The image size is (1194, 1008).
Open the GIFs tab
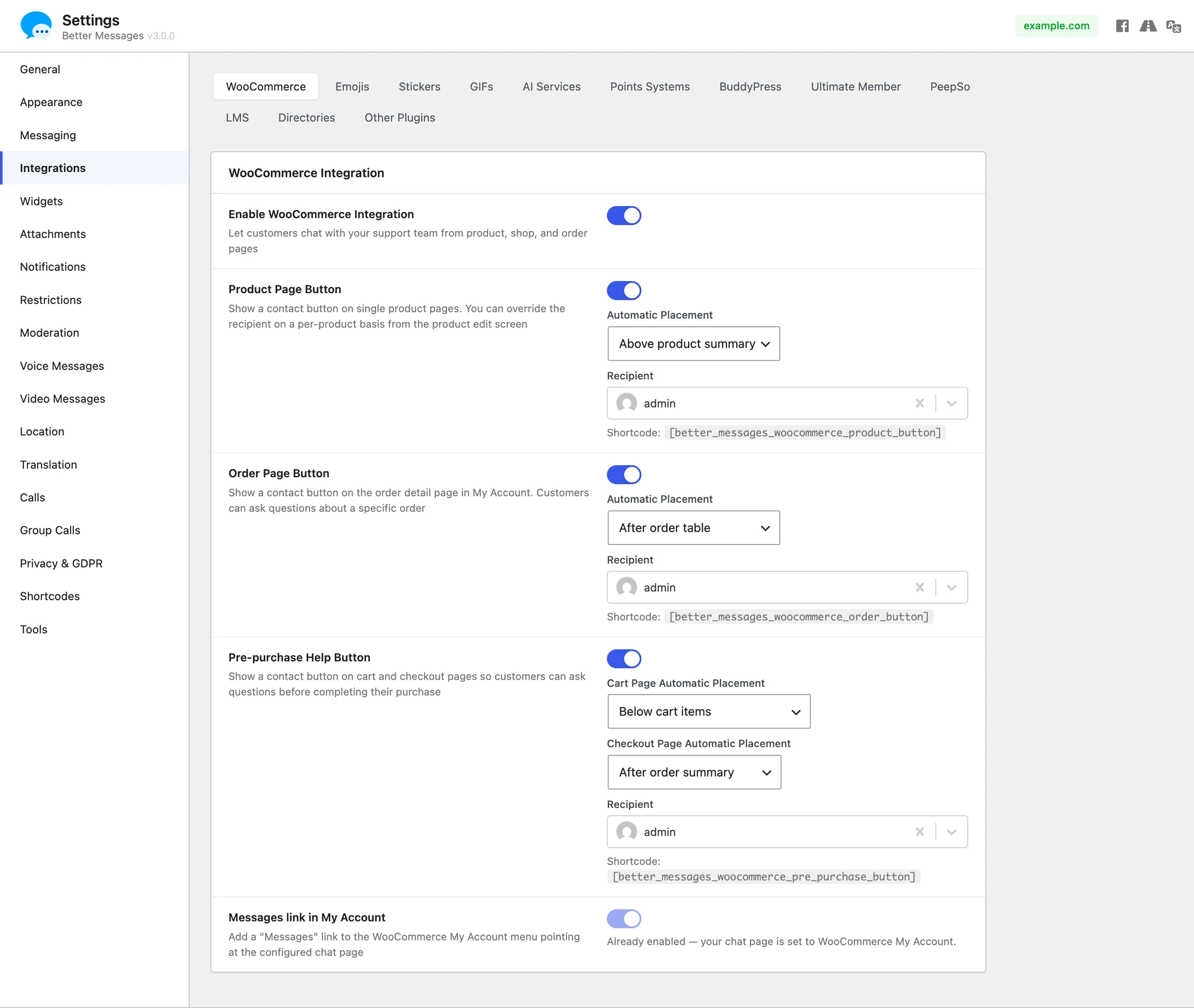[x=481, y=87]
